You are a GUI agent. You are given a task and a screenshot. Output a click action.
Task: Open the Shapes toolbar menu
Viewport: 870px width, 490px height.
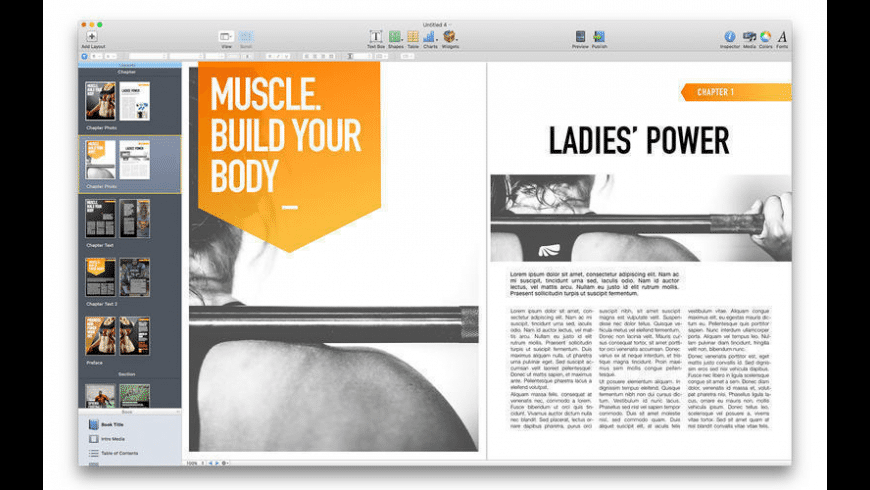(395, 37)
